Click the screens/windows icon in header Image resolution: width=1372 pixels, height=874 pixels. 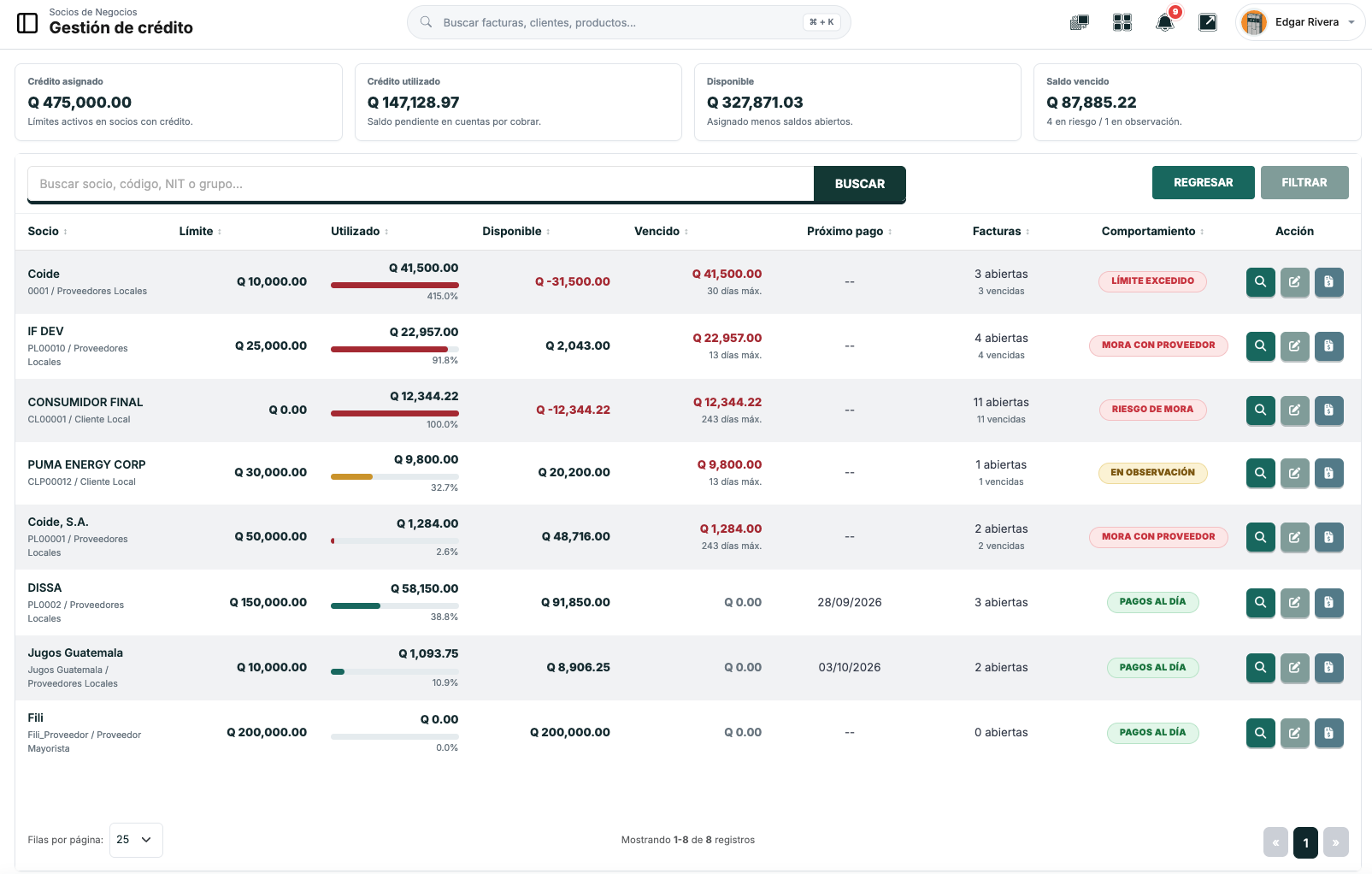click(1080, 23)
